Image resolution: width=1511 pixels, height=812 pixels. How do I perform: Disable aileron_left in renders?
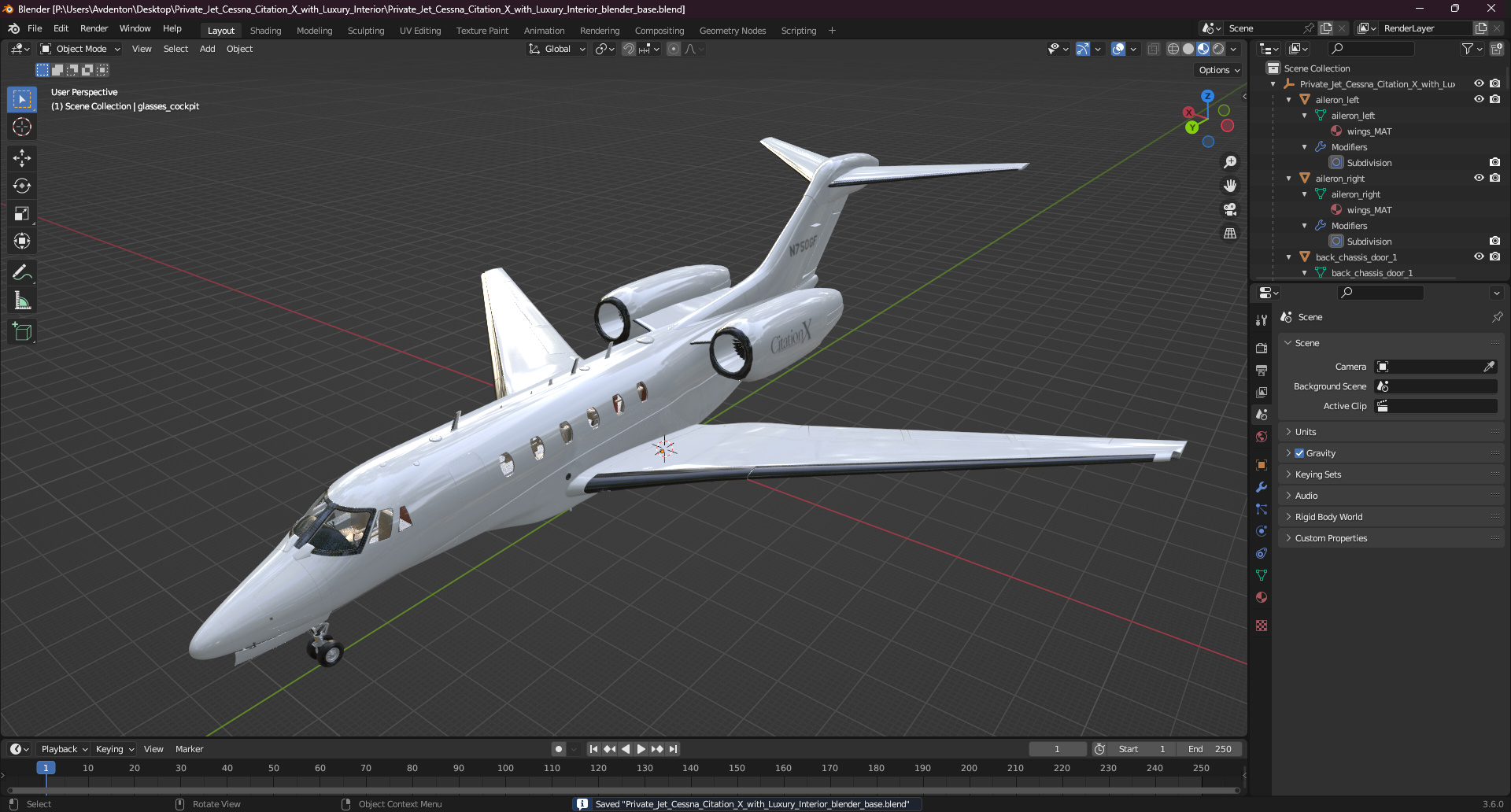[x=1494, y=99]
